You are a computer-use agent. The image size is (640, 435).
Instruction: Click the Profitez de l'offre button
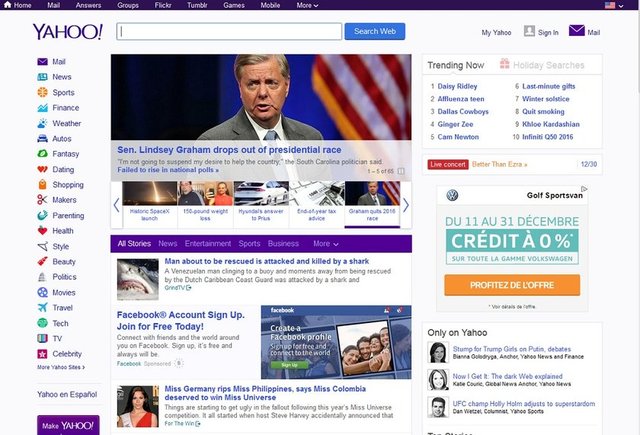click(512, 285)
